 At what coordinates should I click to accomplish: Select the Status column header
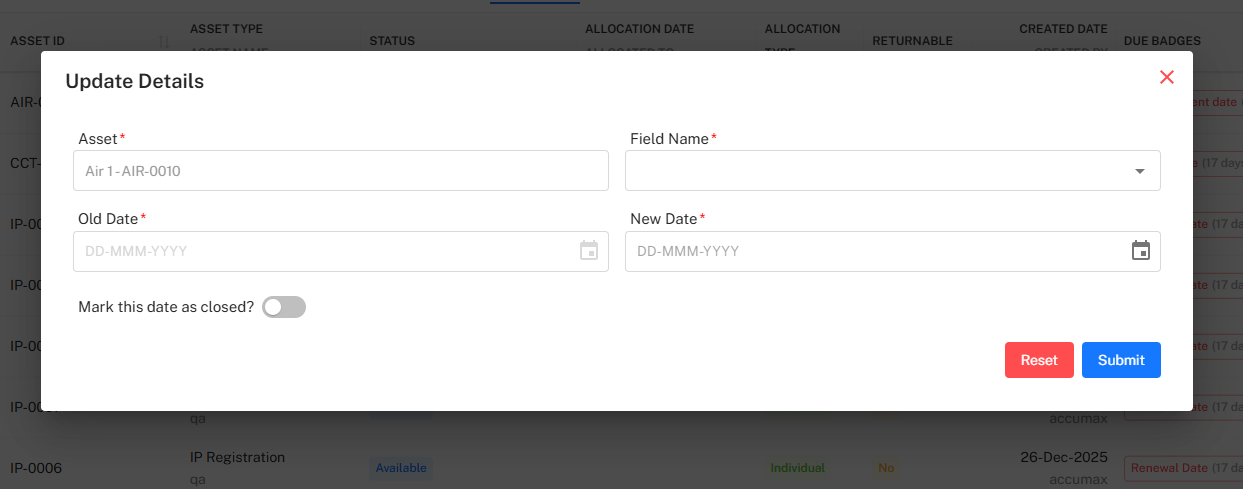point(392,41)
